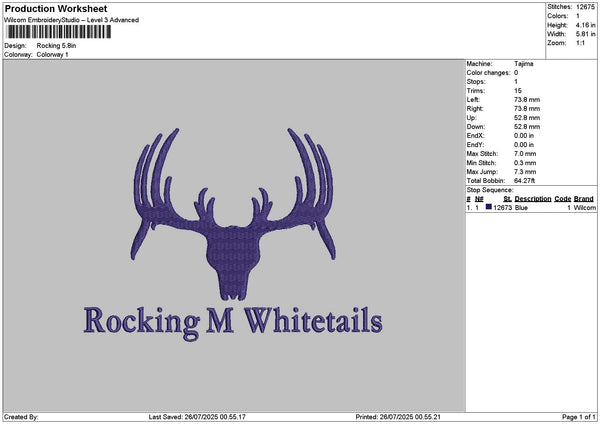Viewport: 600px width, 424px height.
Task: Click the "Rocking M Whitetails" stitched lettering
Action: 233,320
